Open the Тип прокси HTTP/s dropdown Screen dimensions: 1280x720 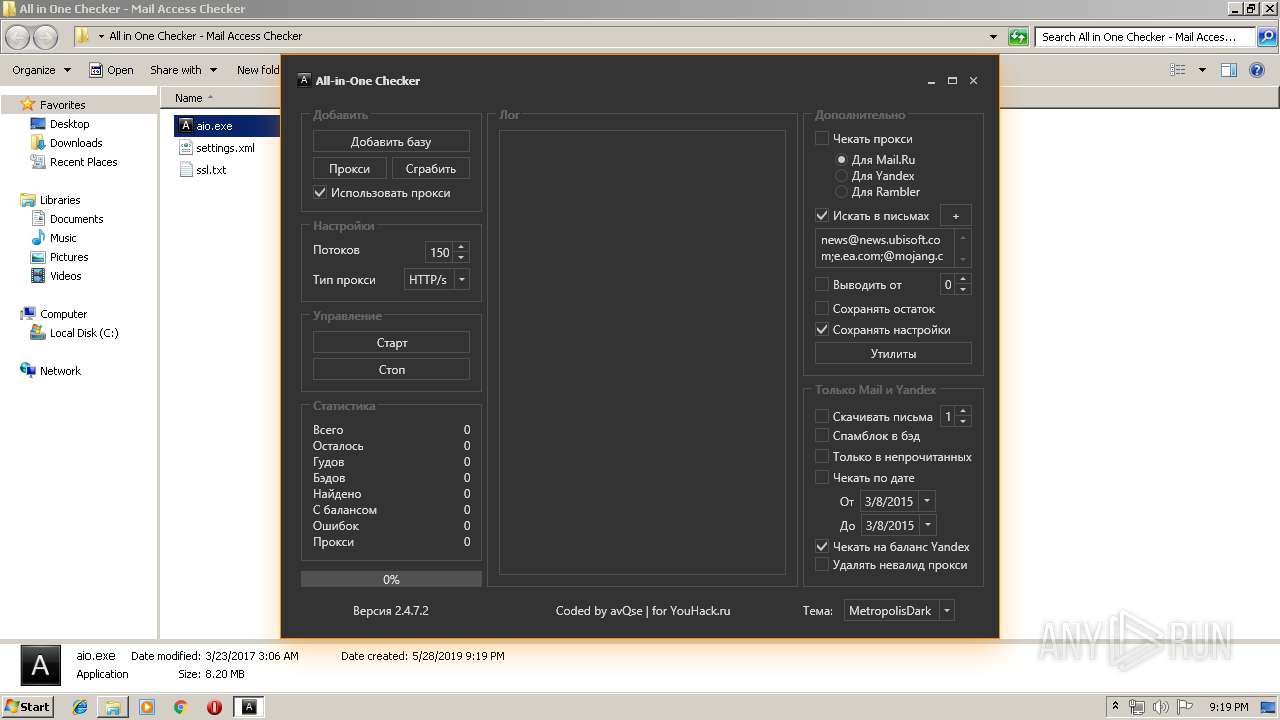(437, 280)
